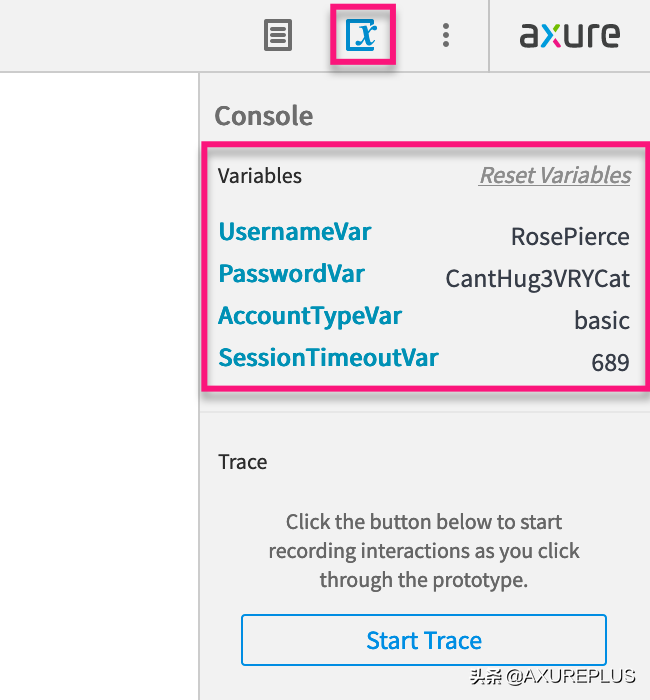Select the AccountTypeVar variable name
Viewport: 650px width, 700px height.
tap(310, 316)
